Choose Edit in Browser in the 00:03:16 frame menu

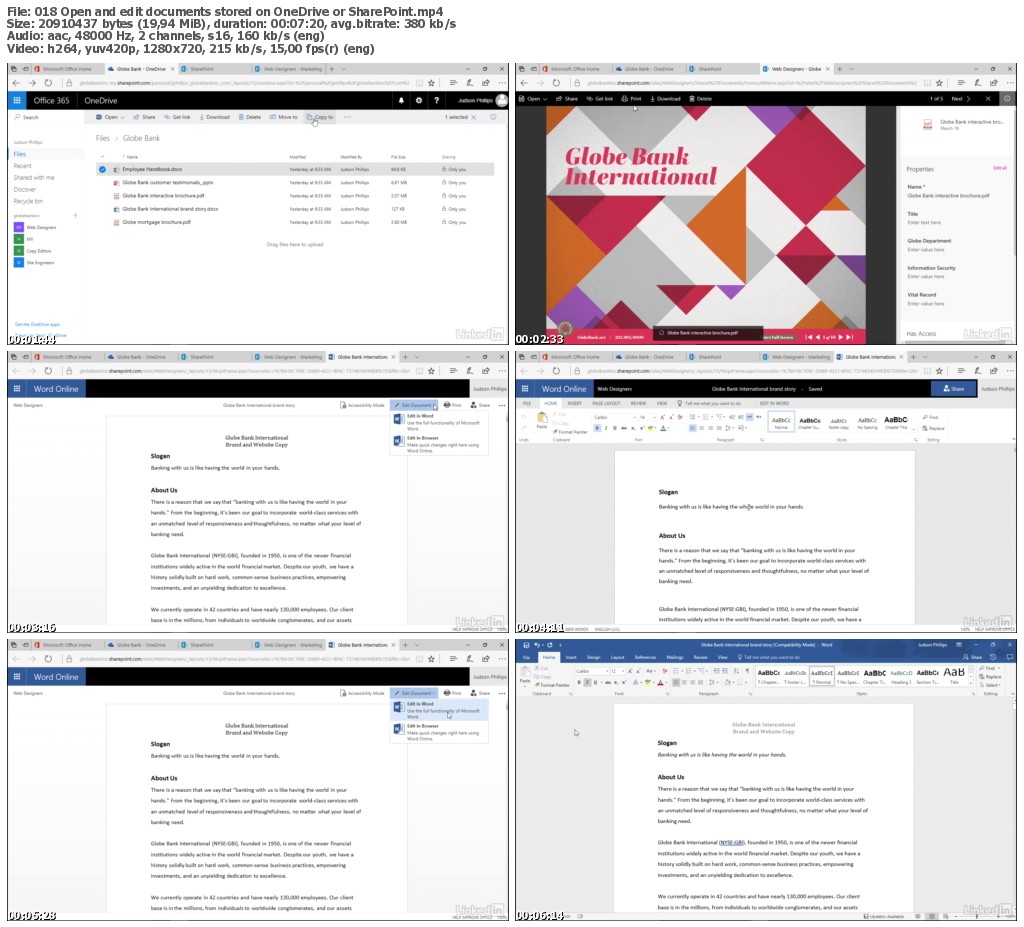438,443
